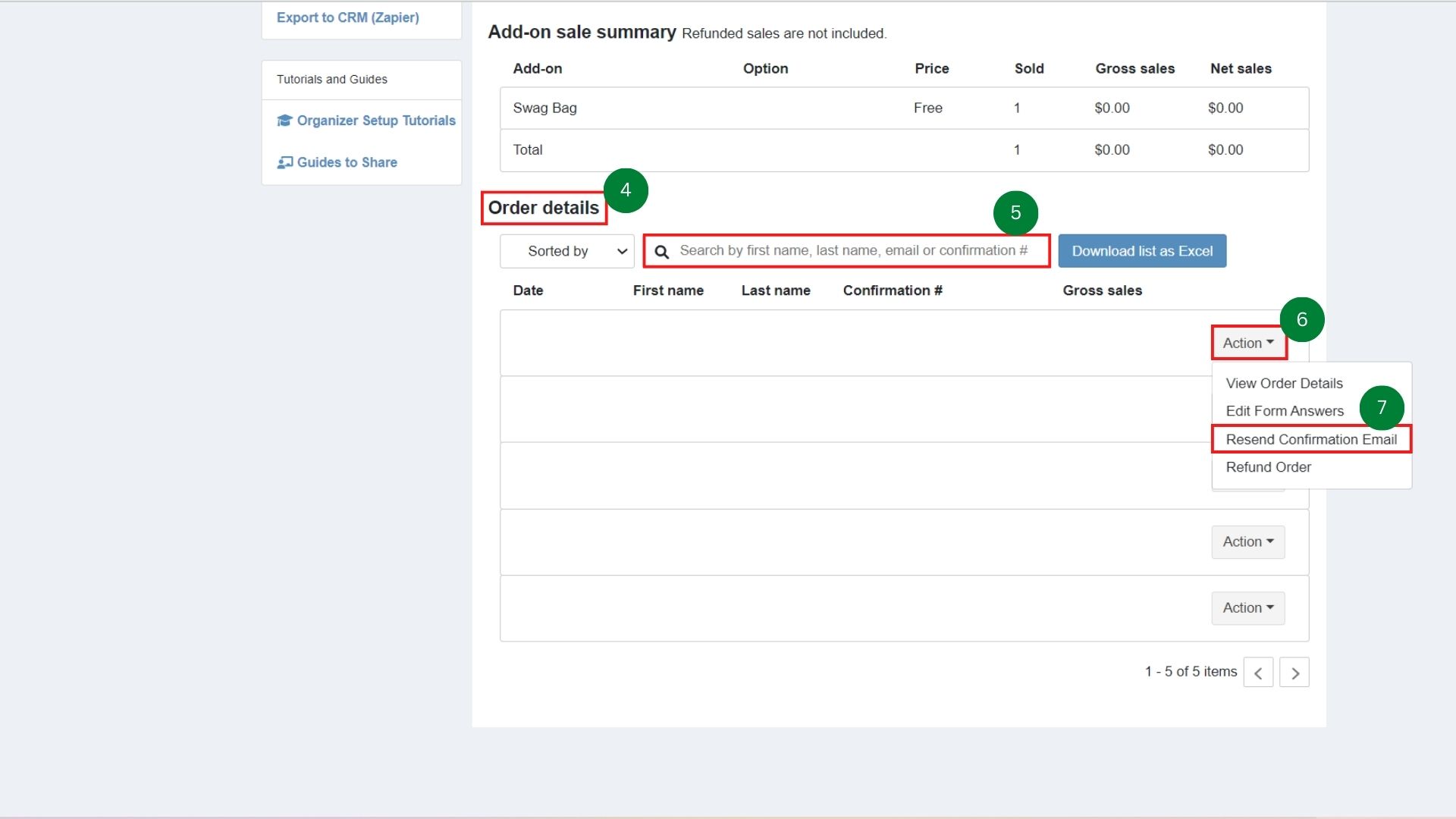Click the share icon next to Guides to Share
Image resolution: width=1456 pixels, height=819 pixels.
pyautogui.click(x=285, y=162)
